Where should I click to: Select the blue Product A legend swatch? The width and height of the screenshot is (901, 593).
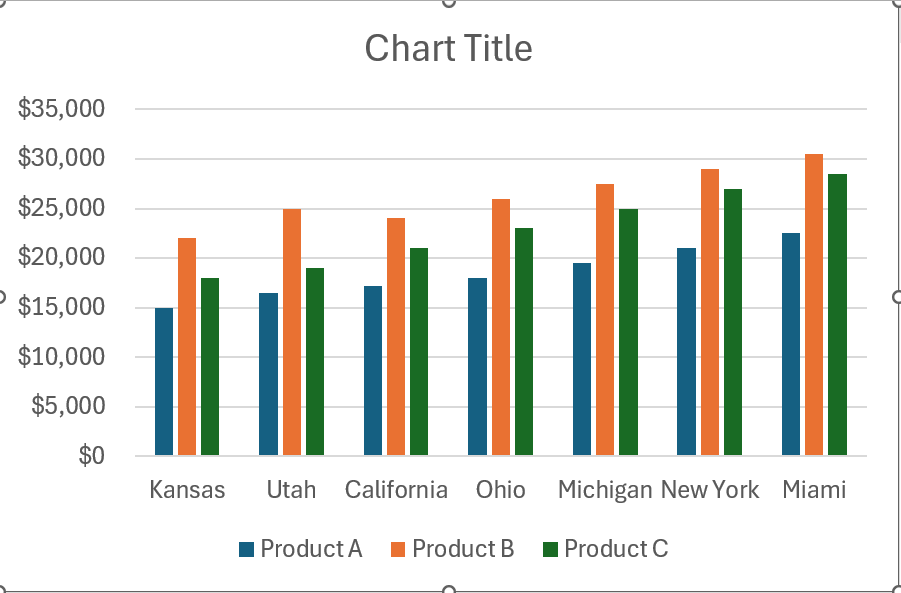(x=247, y=549)
